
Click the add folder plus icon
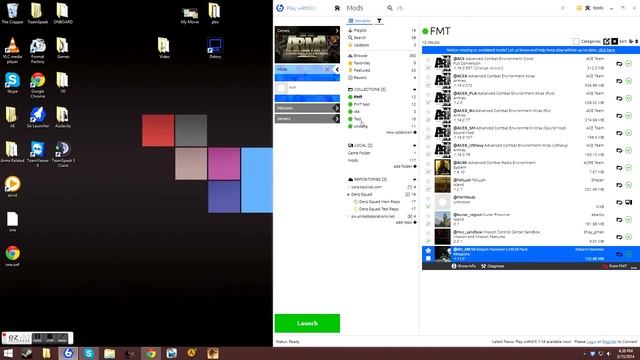(x=415, y=167)
